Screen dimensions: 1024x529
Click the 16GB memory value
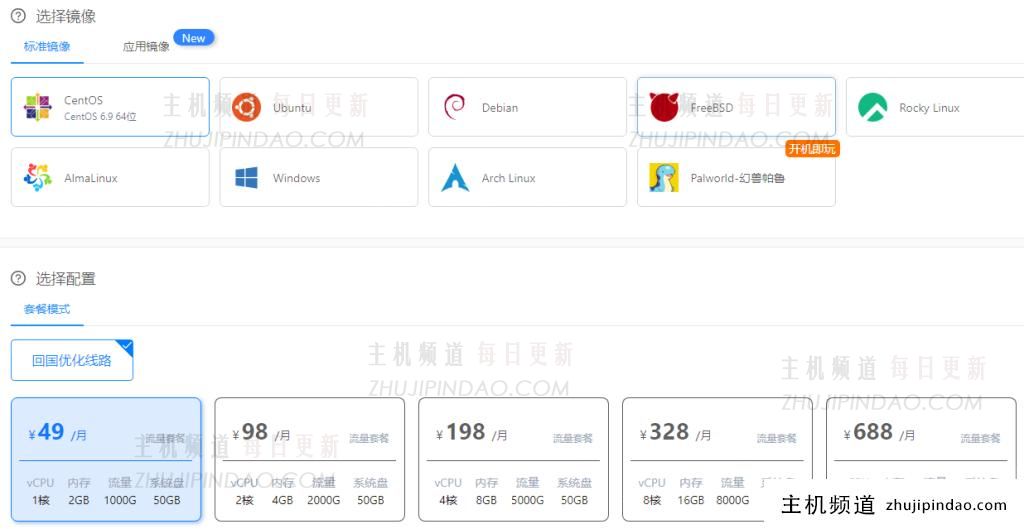[691, 500]
